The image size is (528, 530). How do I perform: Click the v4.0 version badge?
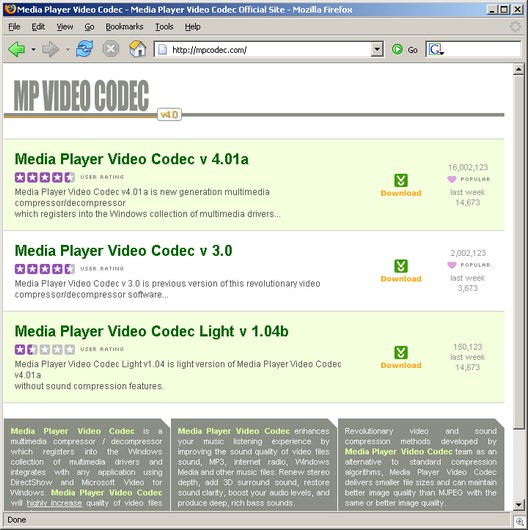[x=169, y=115]
